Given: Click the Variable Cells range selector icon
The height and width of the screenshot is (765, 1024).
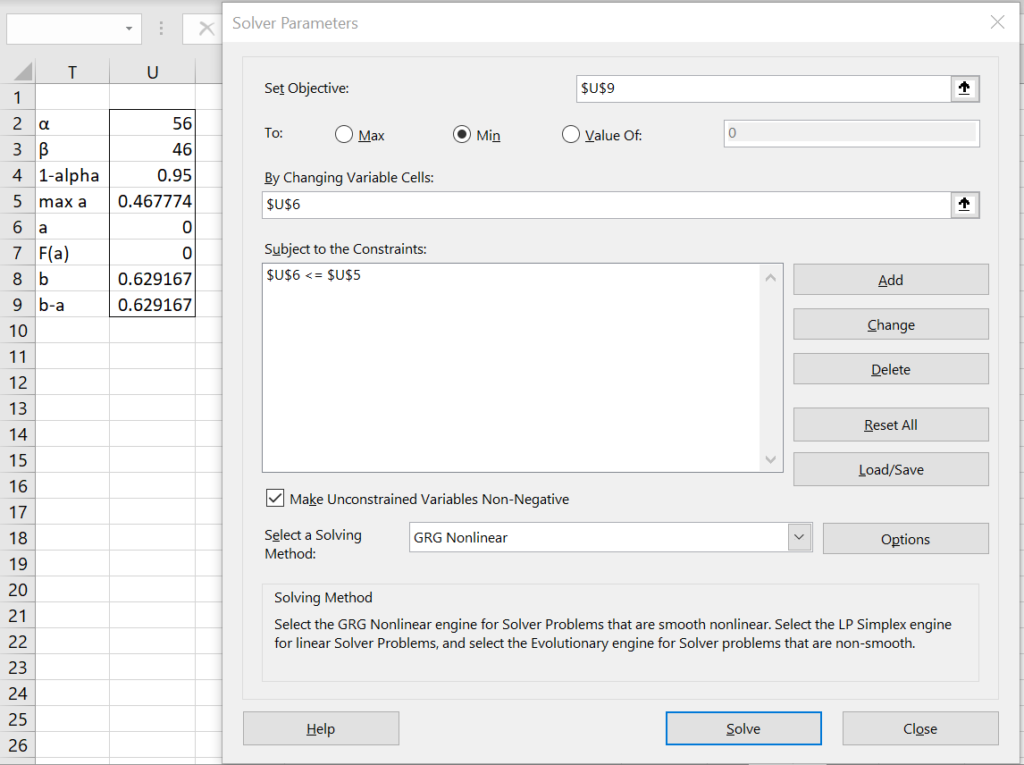Looking at the screenshot, I should tap(963, 204).
